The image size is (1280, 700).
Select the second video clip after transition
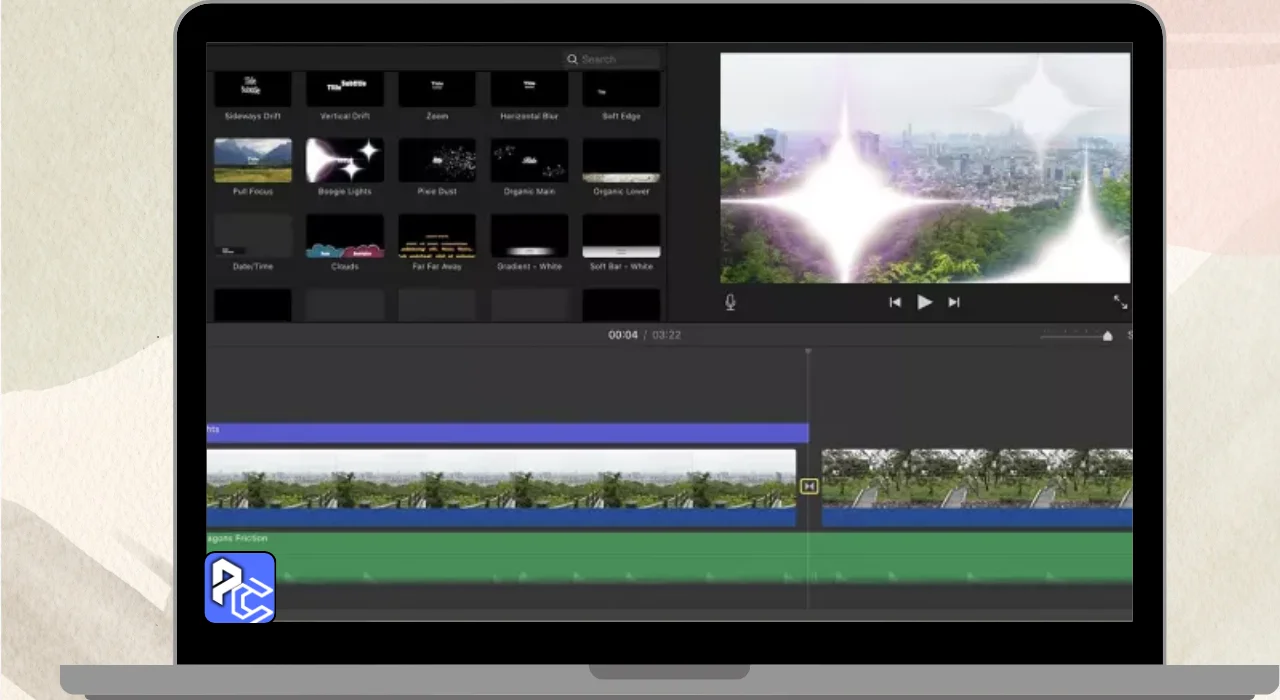(977, 488)
